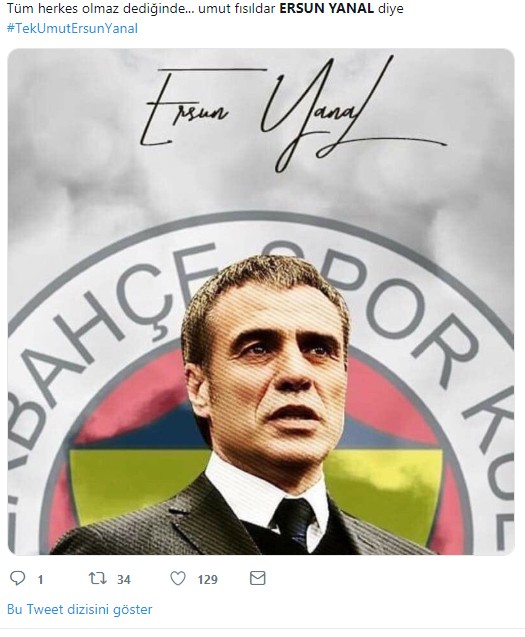
Task: Click the word fısıldar in the tweet text
Action: pos(256,9)
